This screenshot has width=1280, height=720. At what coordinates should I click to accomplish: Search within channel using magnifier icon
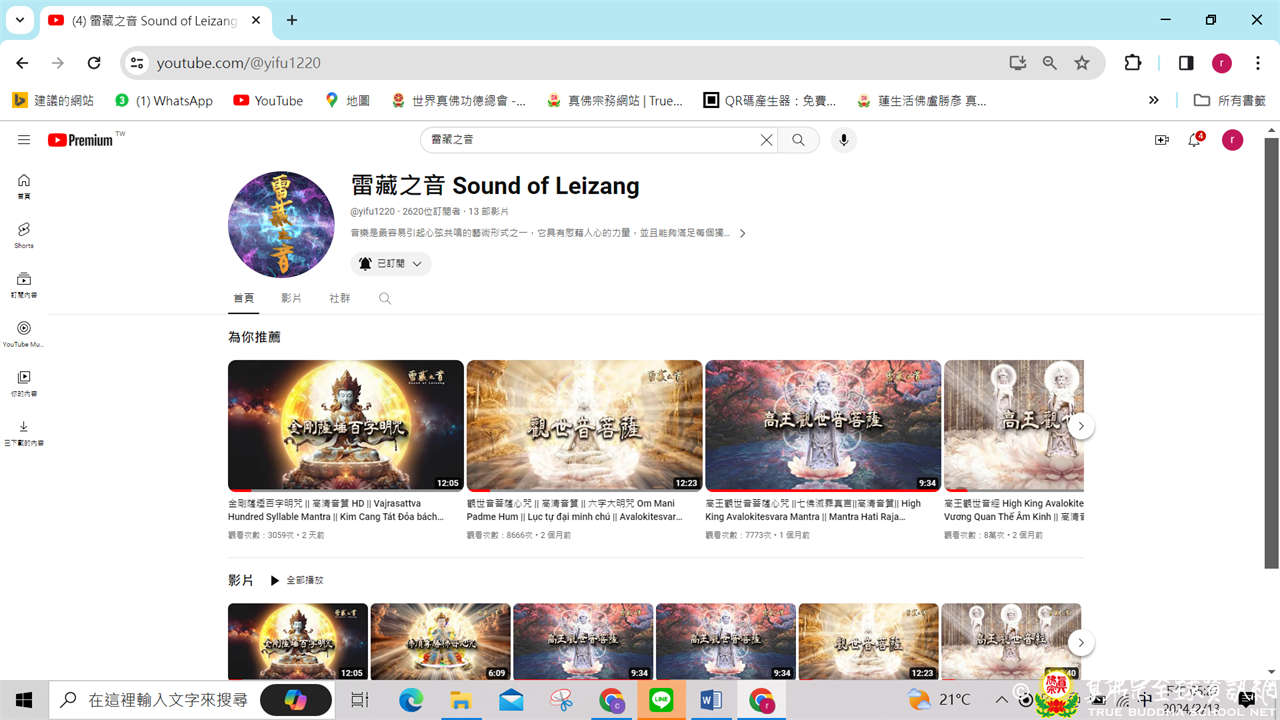tap(385, 298)
